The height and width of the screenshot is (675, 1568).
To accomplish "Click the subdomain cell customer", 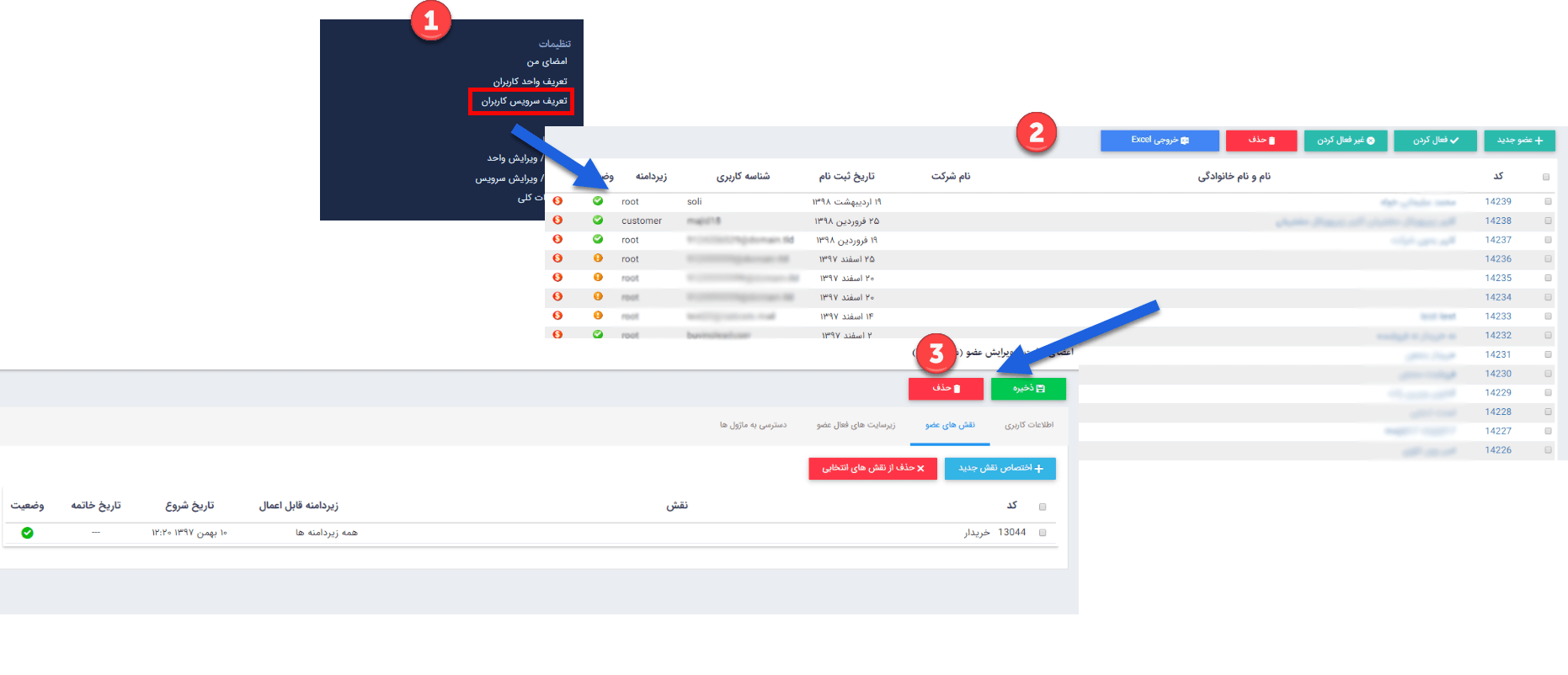I will pyautogui.click(x=642, y=221).
